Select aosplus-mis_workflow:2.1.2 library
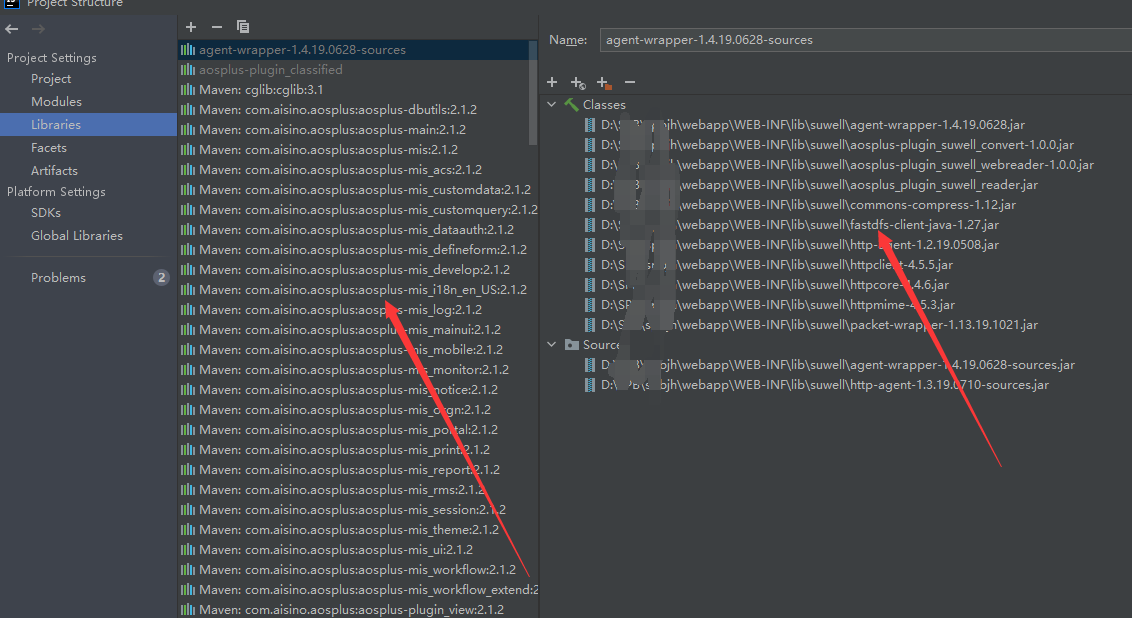The height and width of the screenshot is (618, 1132). 358,570
